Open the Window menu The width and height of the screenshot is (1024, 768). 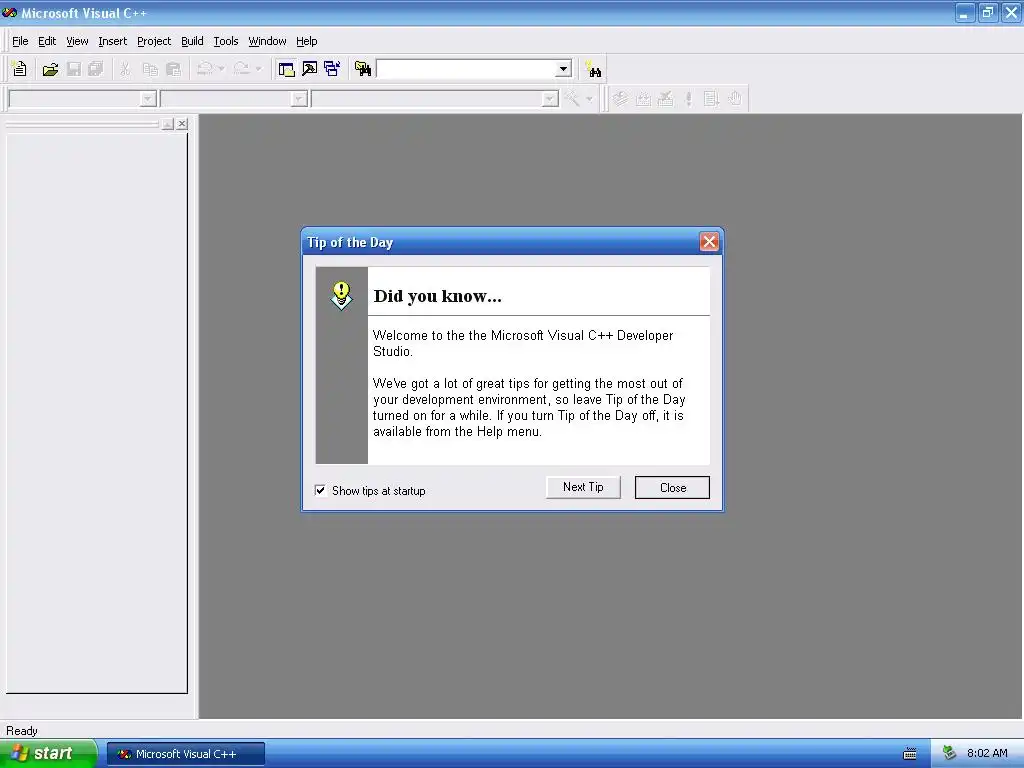pos(267,41)
